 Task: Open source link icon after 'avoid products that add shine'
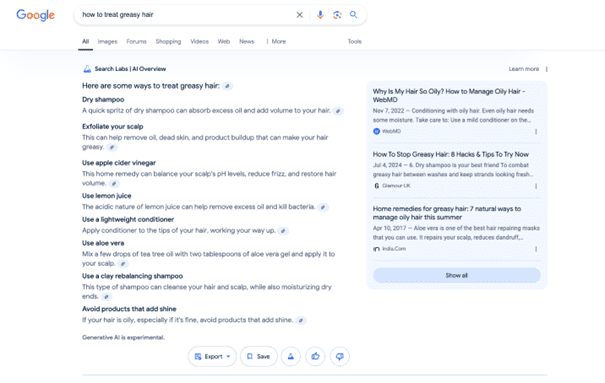click(x=301, y=321)
